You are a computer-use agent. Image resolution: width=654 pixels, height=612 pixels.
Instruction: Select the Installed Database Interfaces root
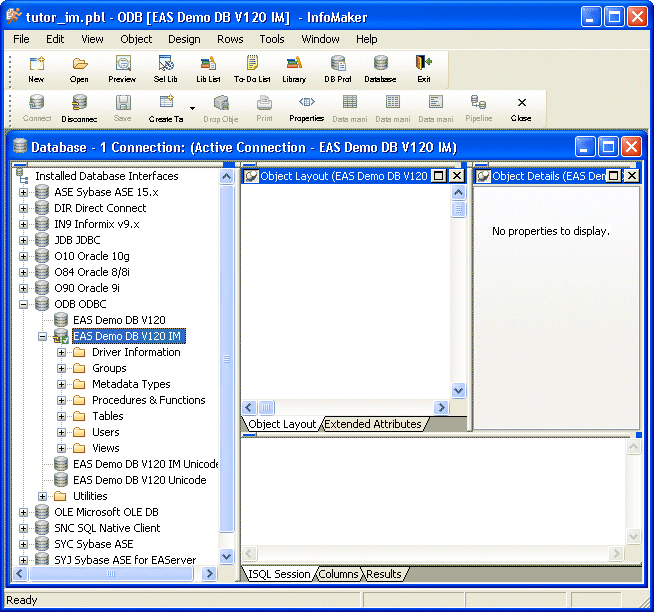tap(106, 176)
